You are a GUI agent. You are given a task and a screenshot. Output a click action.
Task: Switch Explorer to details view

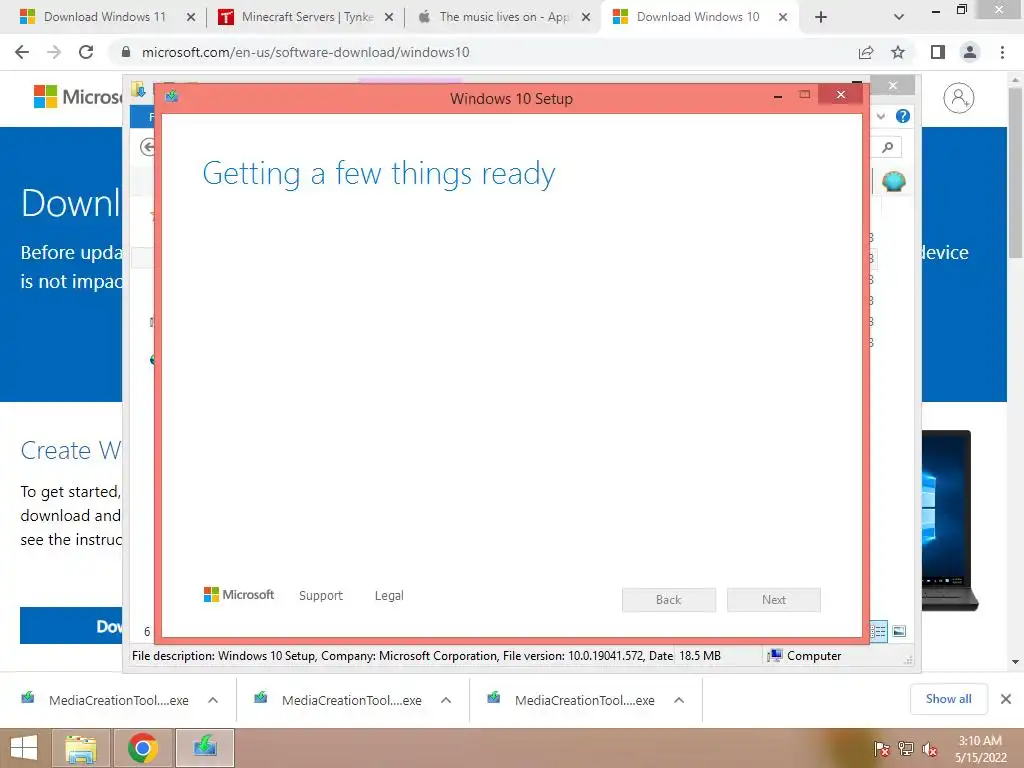[x=878, y=631]
